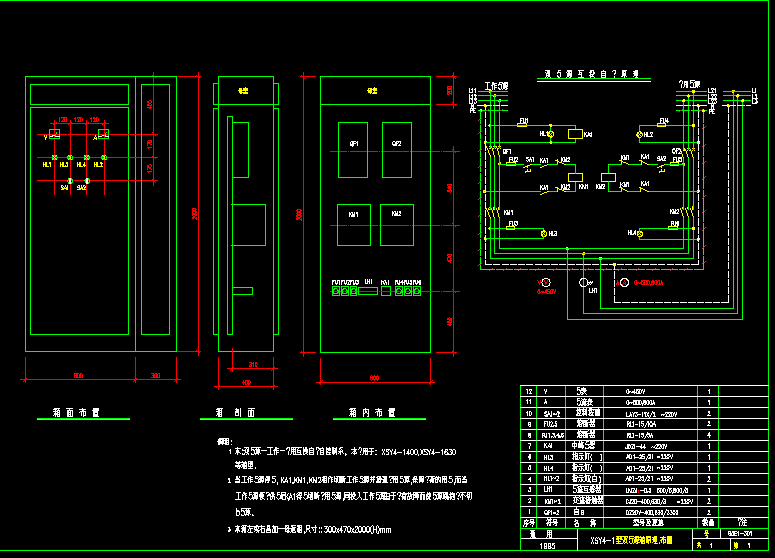Select the KM2 contactor box in the interior layout
This screenshot has width=775, height=558.
397,225
